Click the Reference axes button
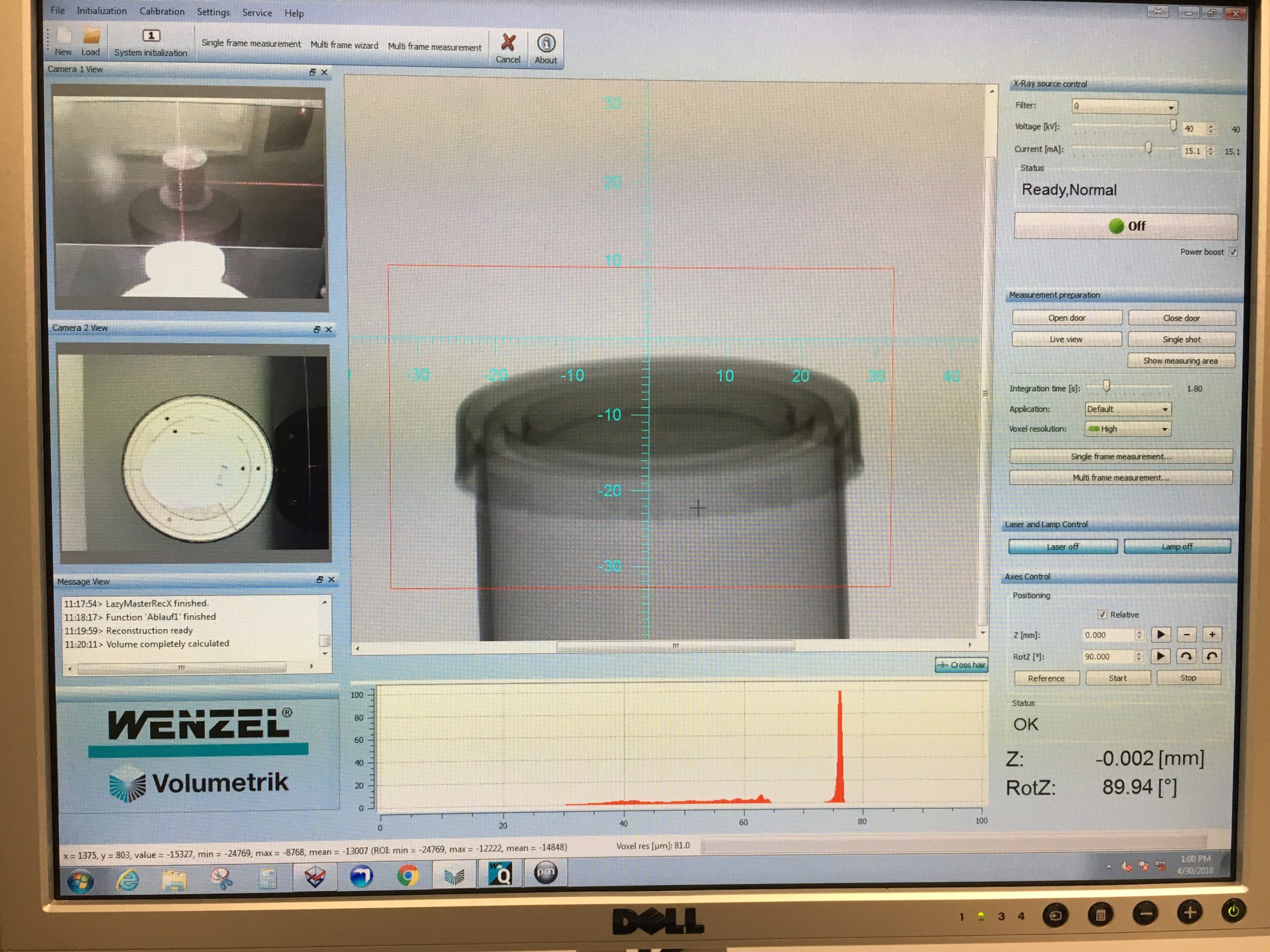The image size is (1270, 952). (x=1046, y=678)
